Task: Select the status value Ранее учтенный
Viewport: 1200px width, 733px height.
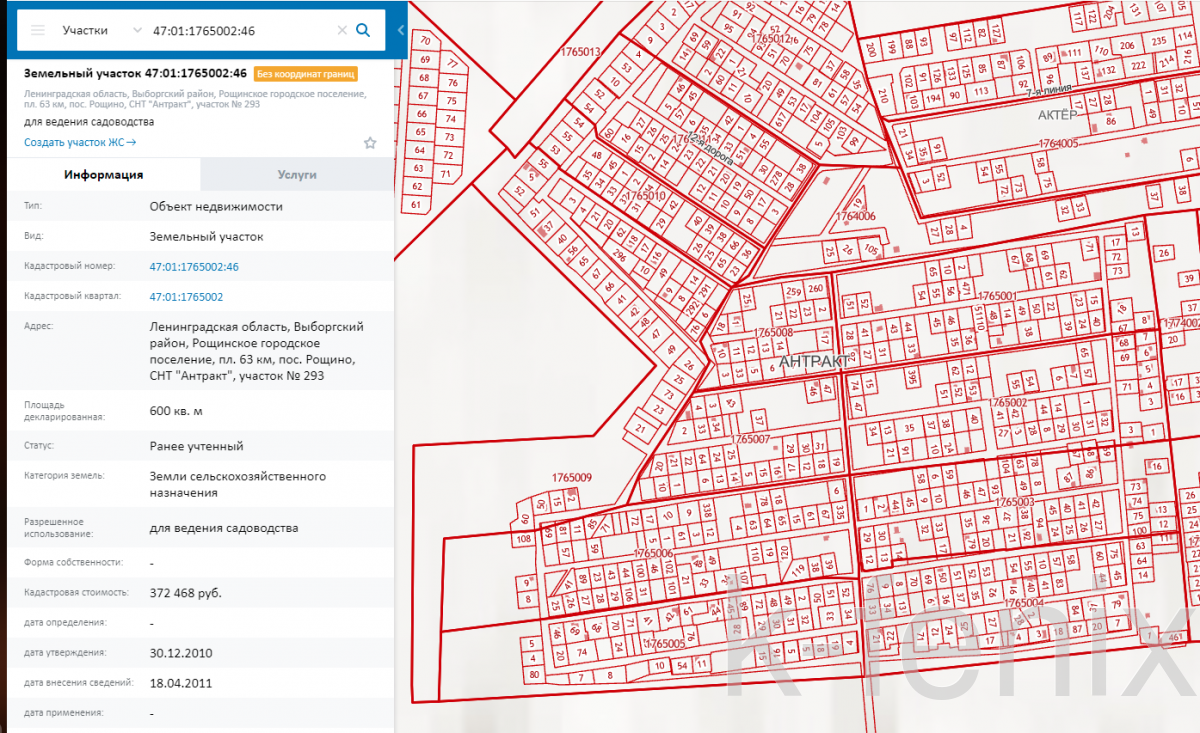Action: point(196,446)
